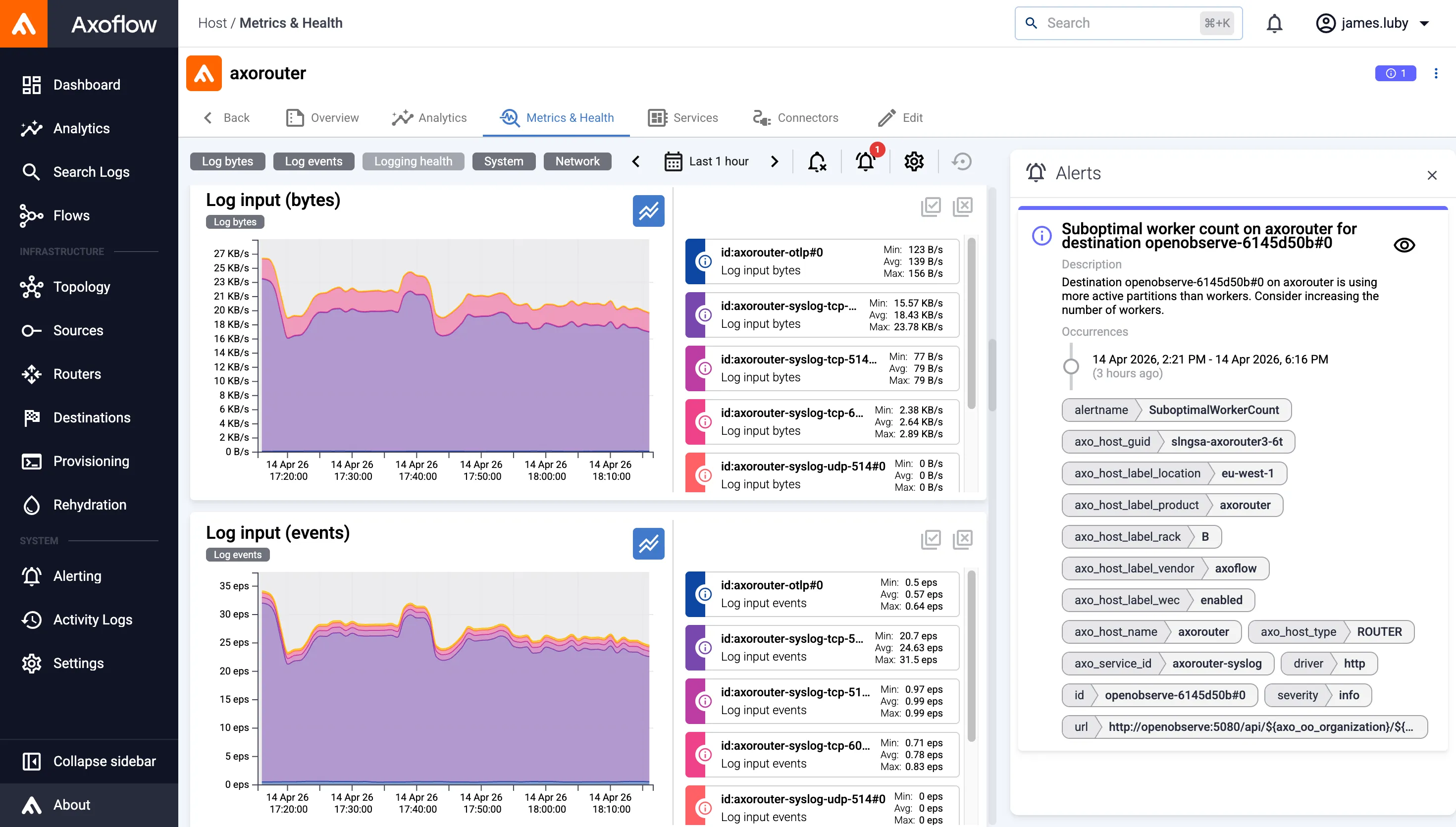Open Topology in the sidebar

(81, 287)
